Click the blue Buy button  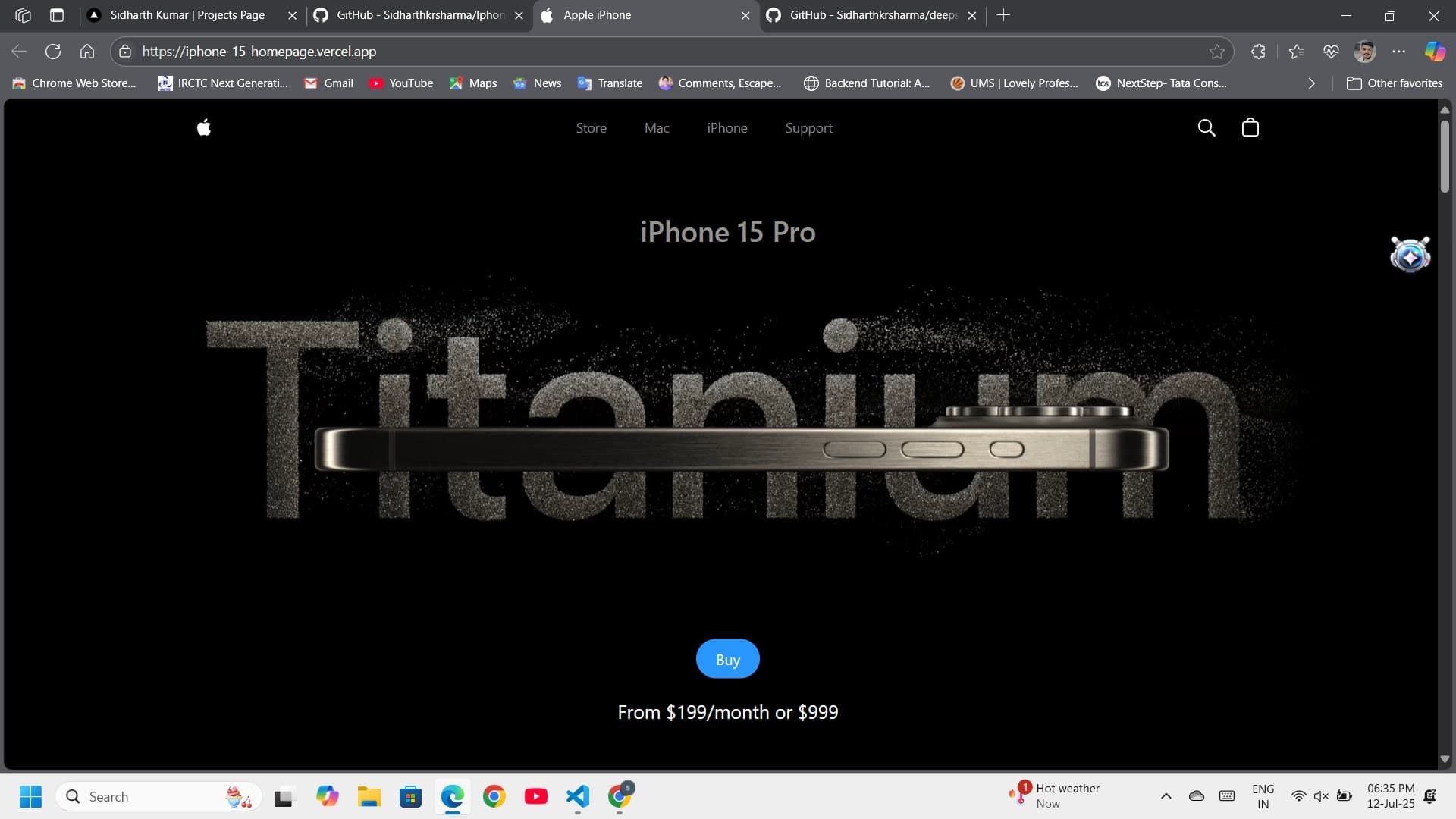pyautogui.click(x=727, y=659)
